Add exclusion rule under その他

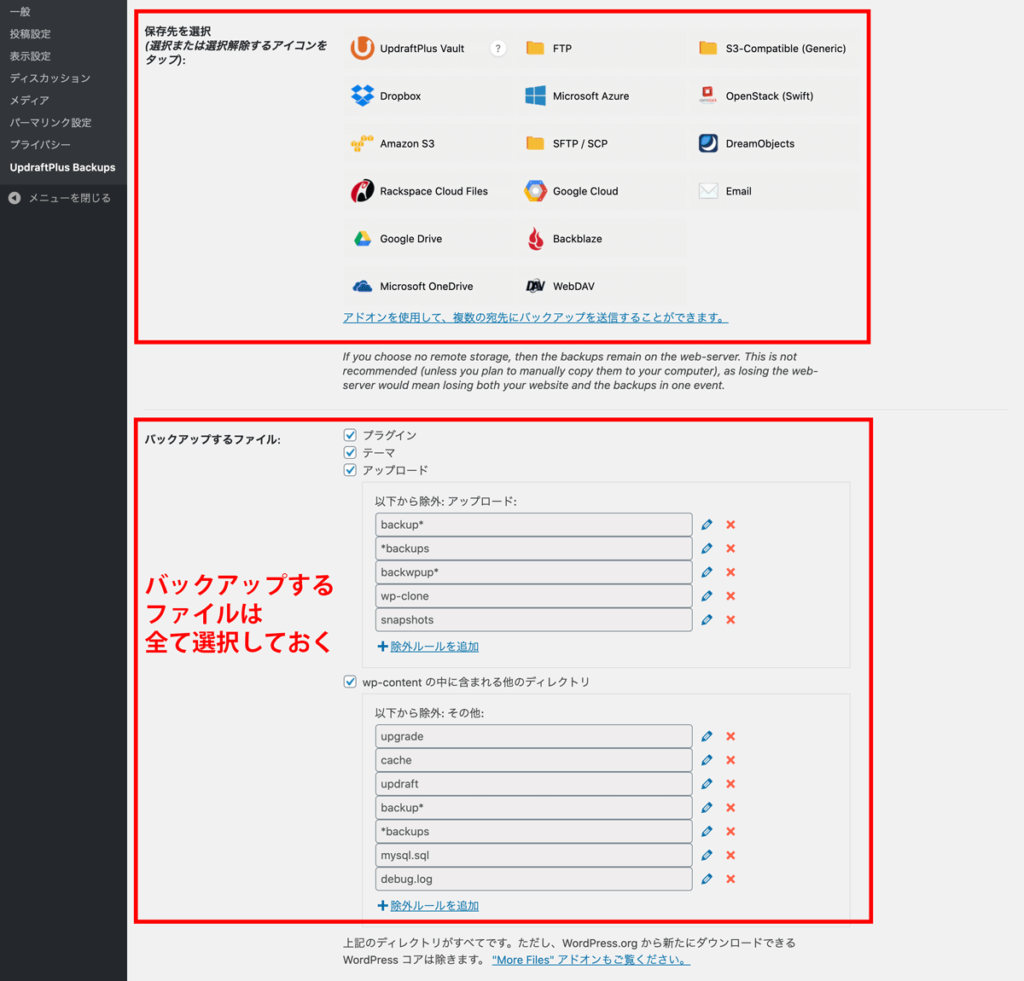click(x=428, y=906)
